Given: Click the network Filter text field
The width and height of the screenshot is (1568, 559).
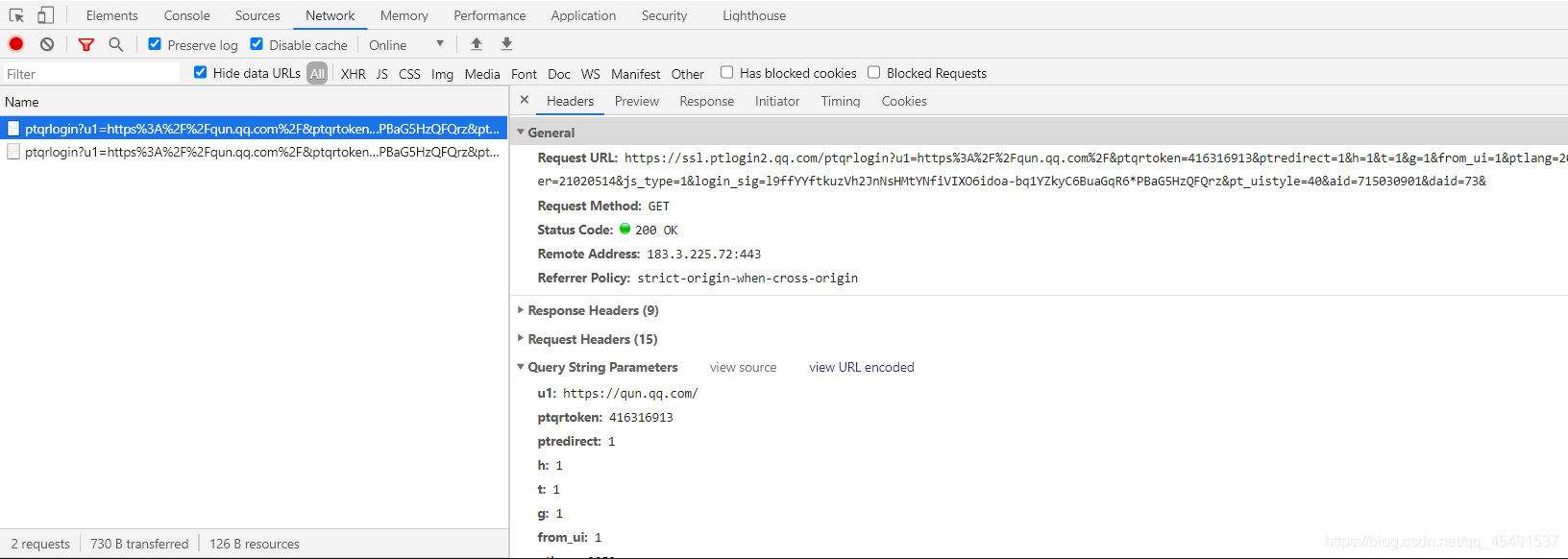Looking at the screenshot, I should coord(91,73).
